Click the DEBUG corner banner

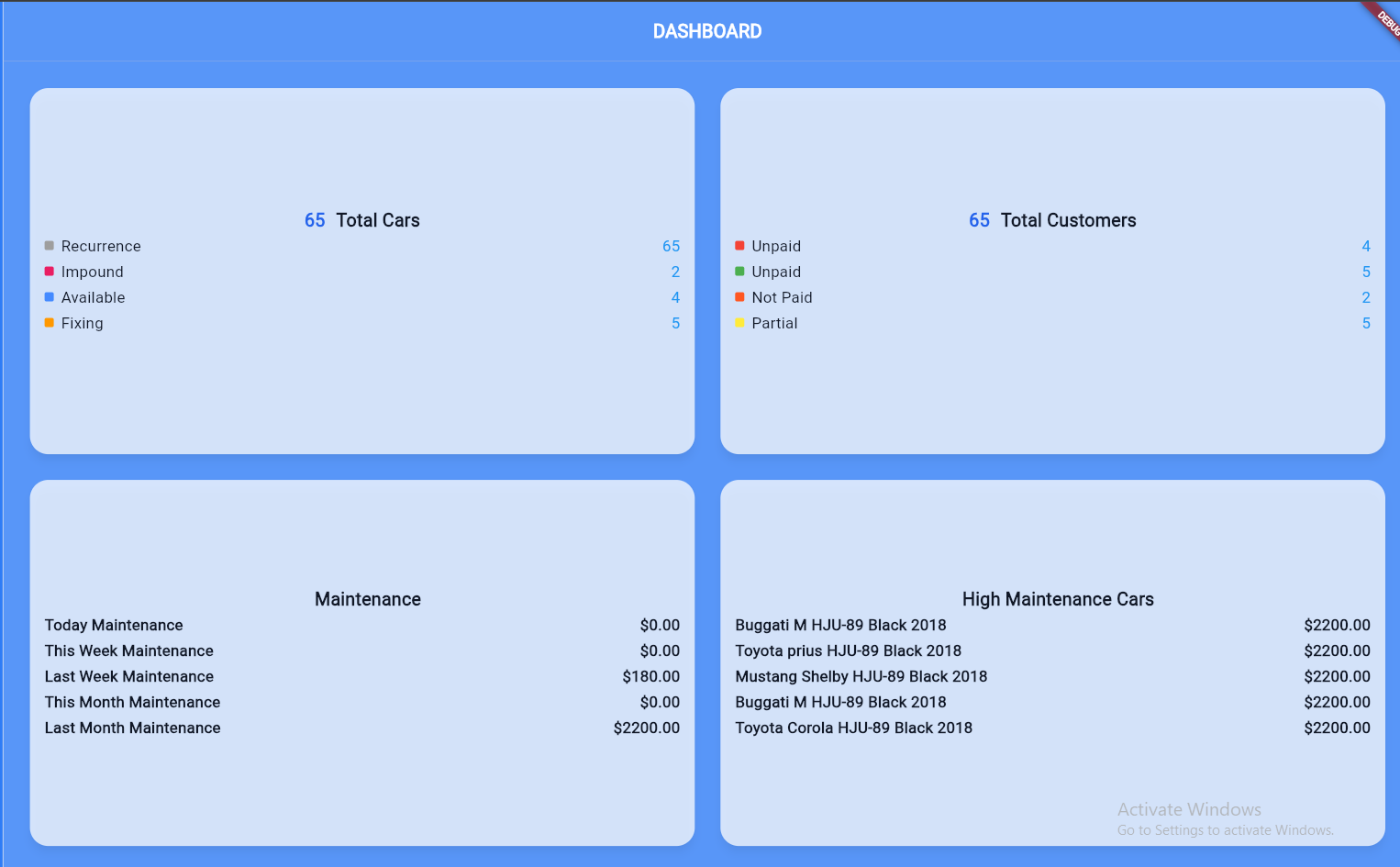pos(1383,18)
